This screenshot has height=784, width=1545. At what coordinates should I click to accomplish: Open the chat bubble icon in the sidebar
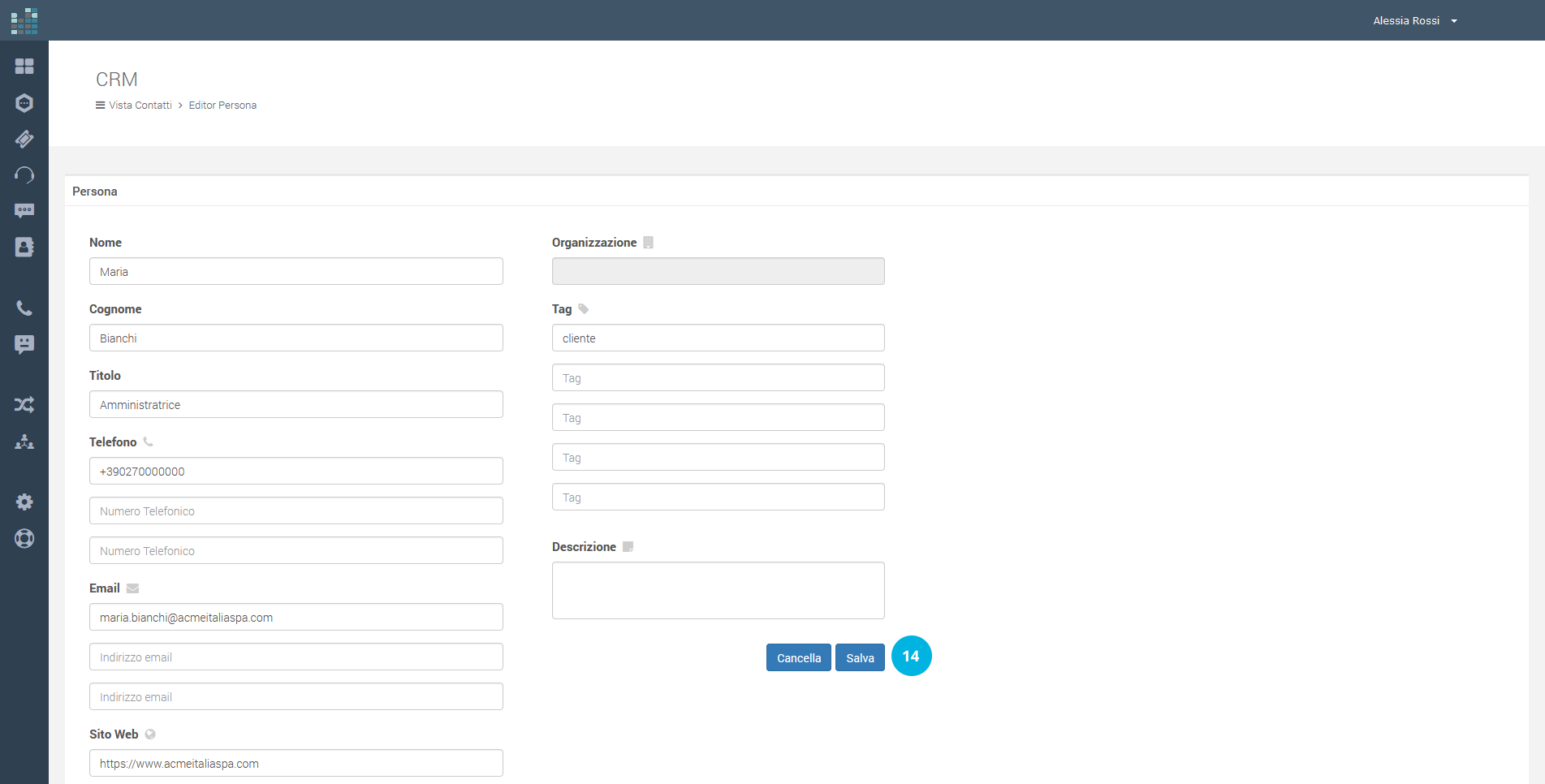pos(24,211)
